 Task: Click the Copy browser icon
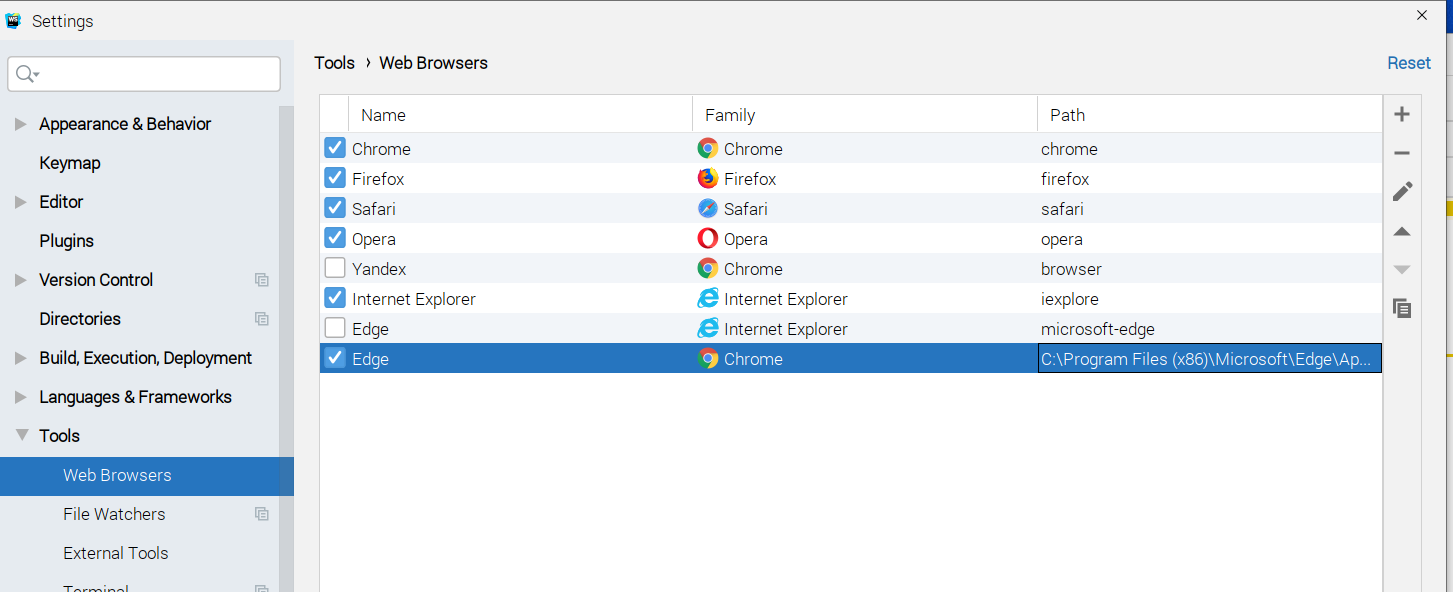coord(1402,308)
